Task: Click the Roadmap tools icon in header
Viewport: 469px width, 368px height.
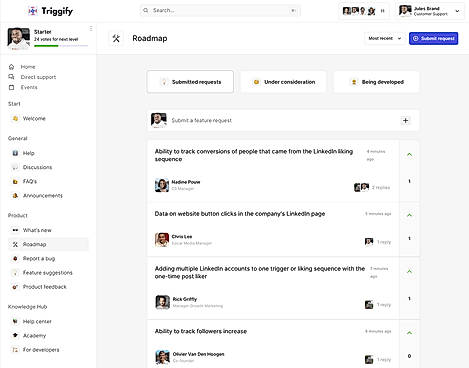Action: point(116,38)
